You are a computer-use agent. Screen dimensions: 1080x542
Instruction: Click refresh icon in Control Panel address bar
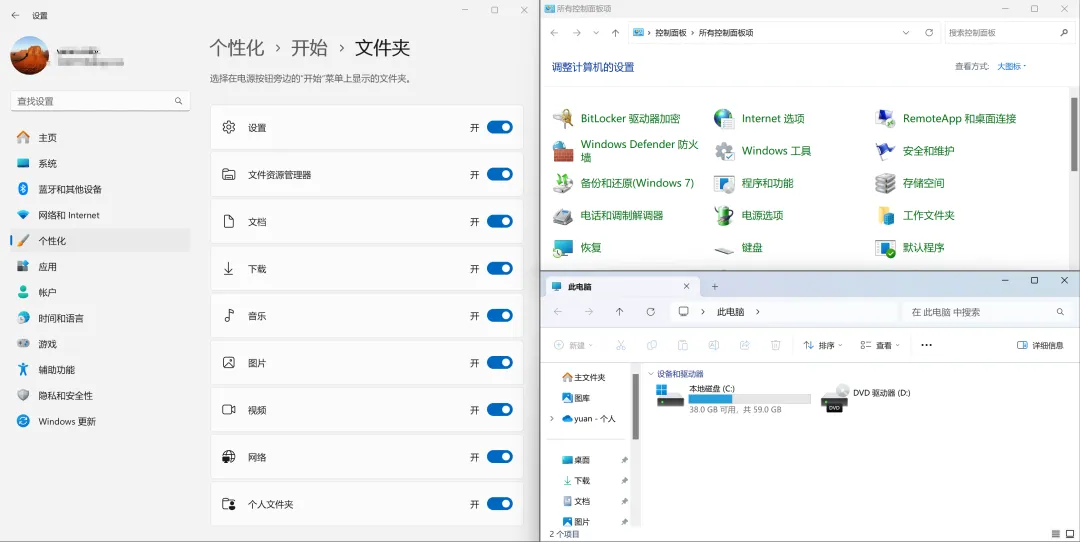click(928, 32)
